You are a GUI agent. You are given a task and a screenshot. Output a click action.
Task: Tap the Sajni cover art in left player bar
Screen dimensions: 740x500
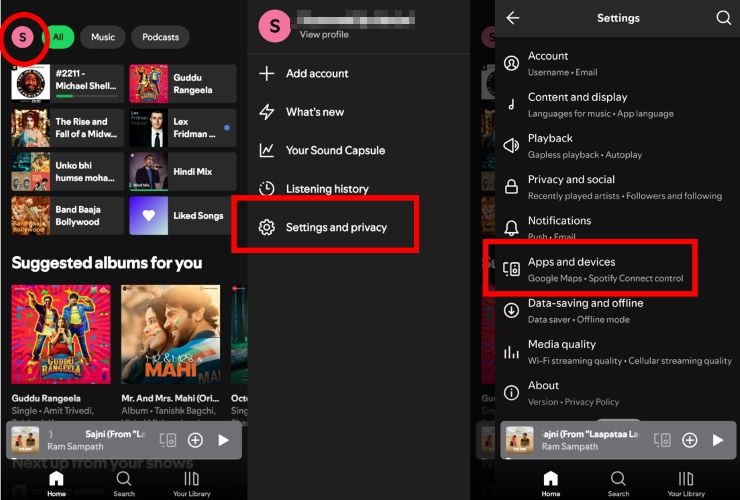(x=25, y=440)
